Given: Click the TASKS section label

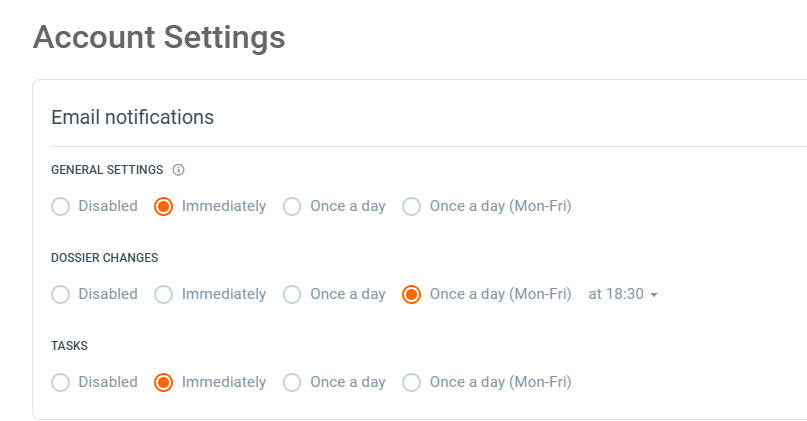Looking at the screenshot, I should tap(70, 346).
